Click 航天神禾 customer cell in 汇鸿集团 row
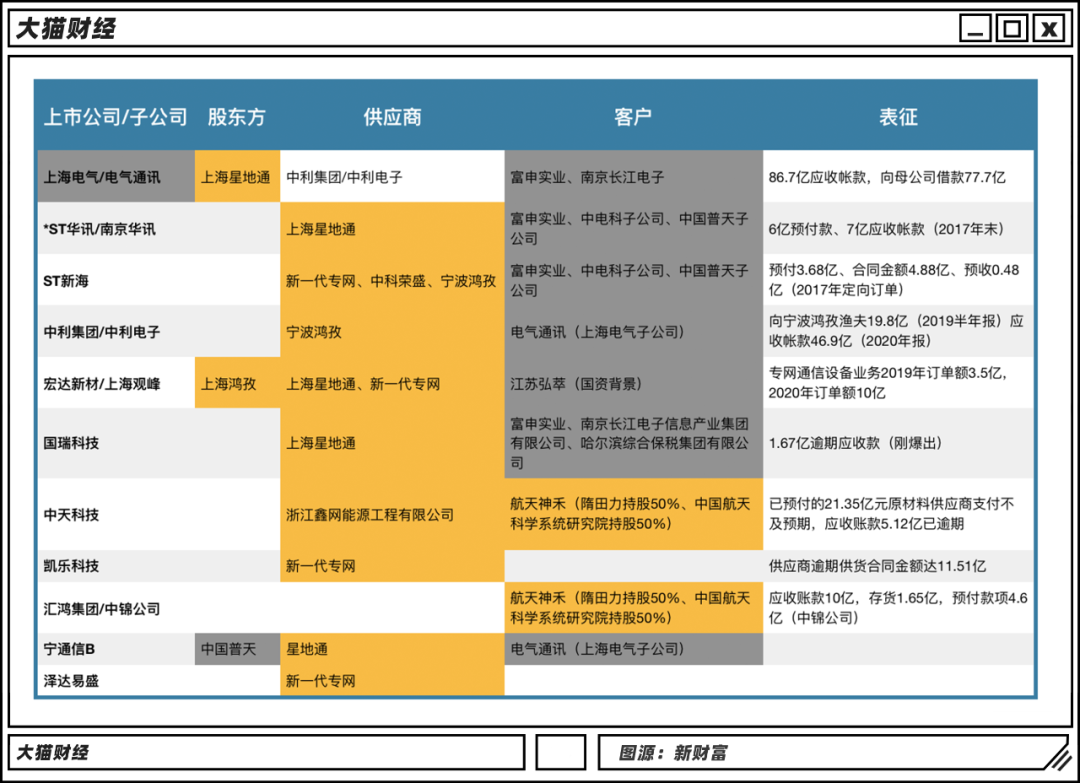Image resolution: width=1080 pixels, height=783 pixels. [x=633, y=607]
